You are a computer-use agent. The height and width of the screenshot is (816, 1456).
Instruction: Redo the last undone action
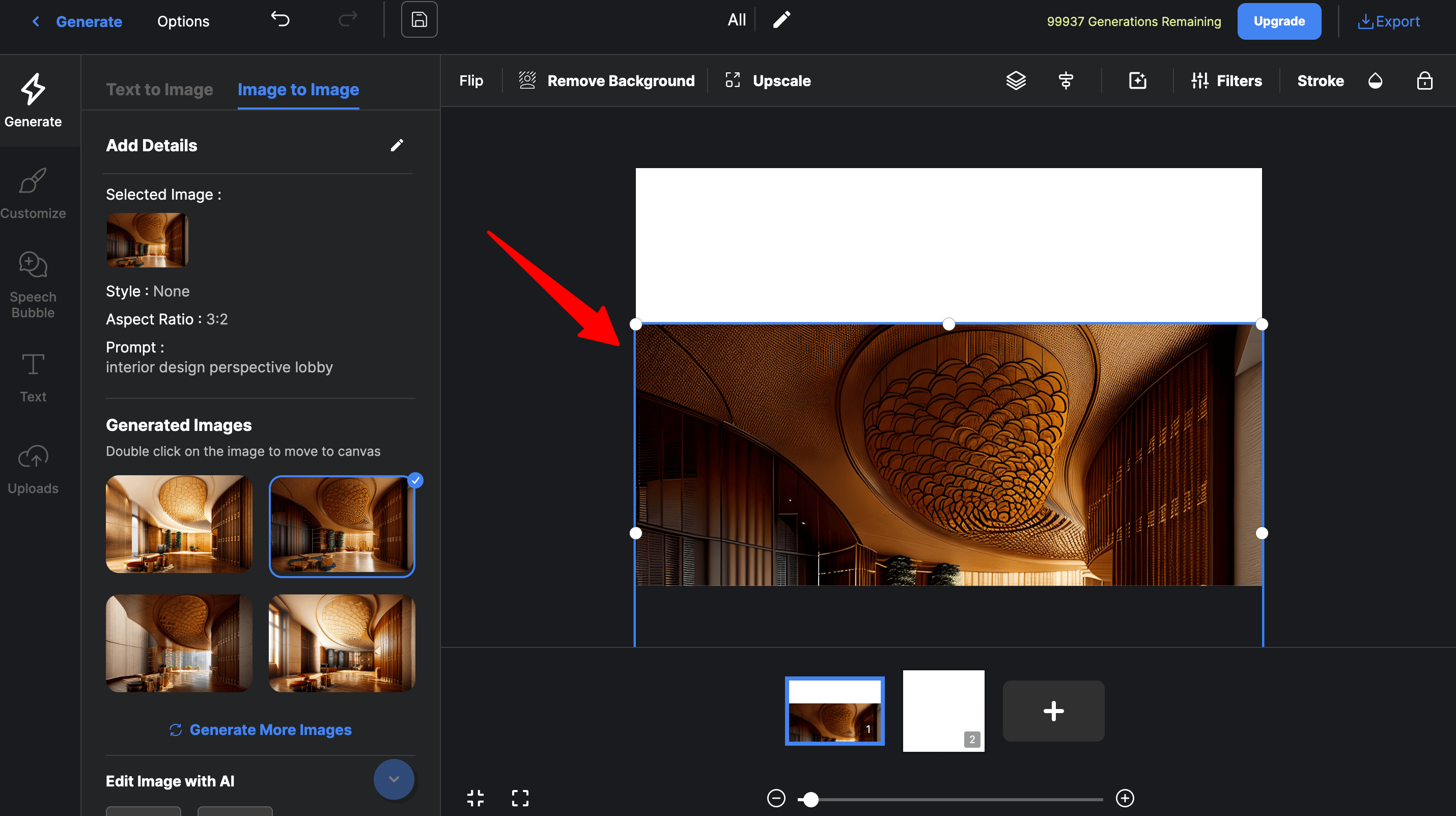(348, 20)
